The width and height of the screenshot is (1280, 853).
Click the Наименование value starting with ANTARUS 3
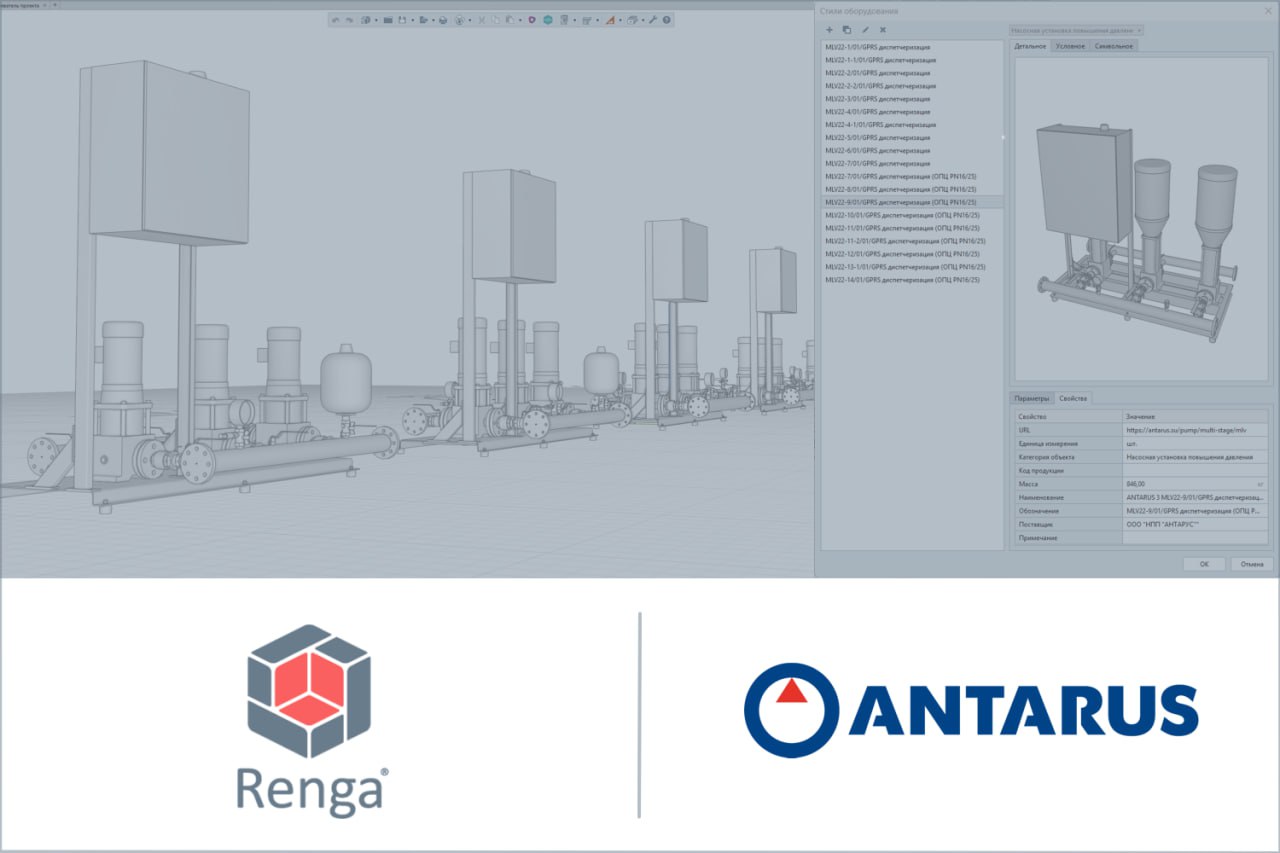1195,497
